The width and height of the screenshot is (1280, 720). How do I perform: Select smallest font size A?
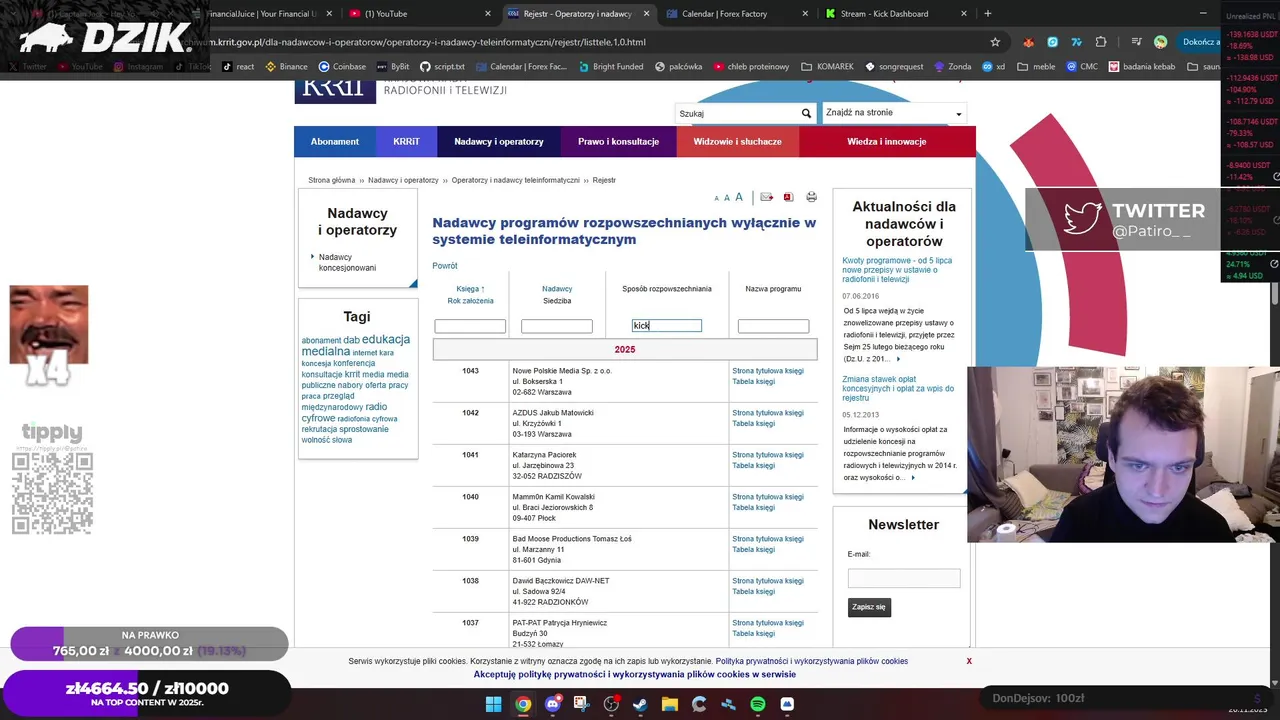(x=716, y=199)
